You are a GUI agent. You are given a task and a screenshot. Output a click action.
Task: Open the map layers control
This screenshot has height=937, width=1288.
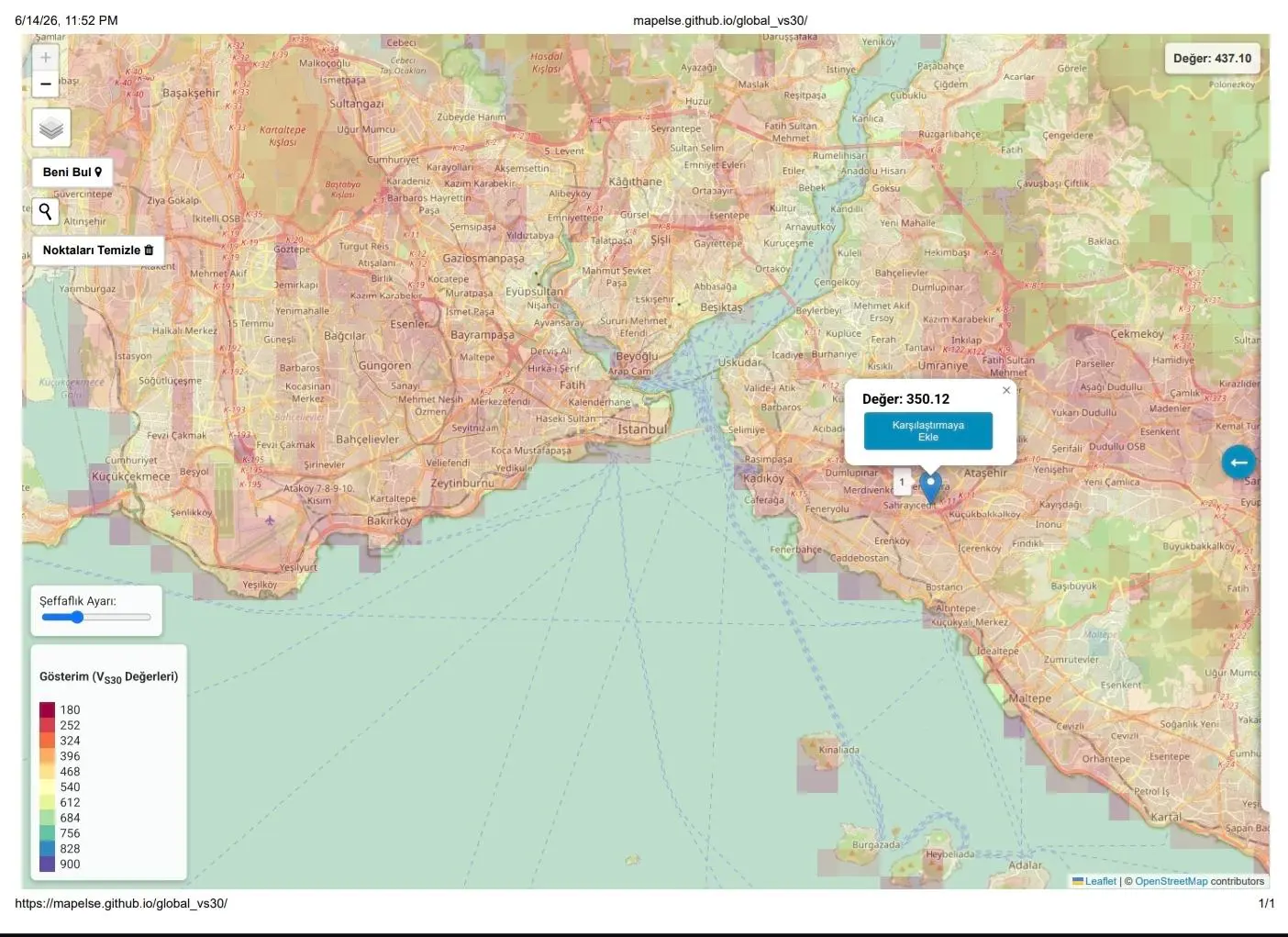[x=51, y=128]
